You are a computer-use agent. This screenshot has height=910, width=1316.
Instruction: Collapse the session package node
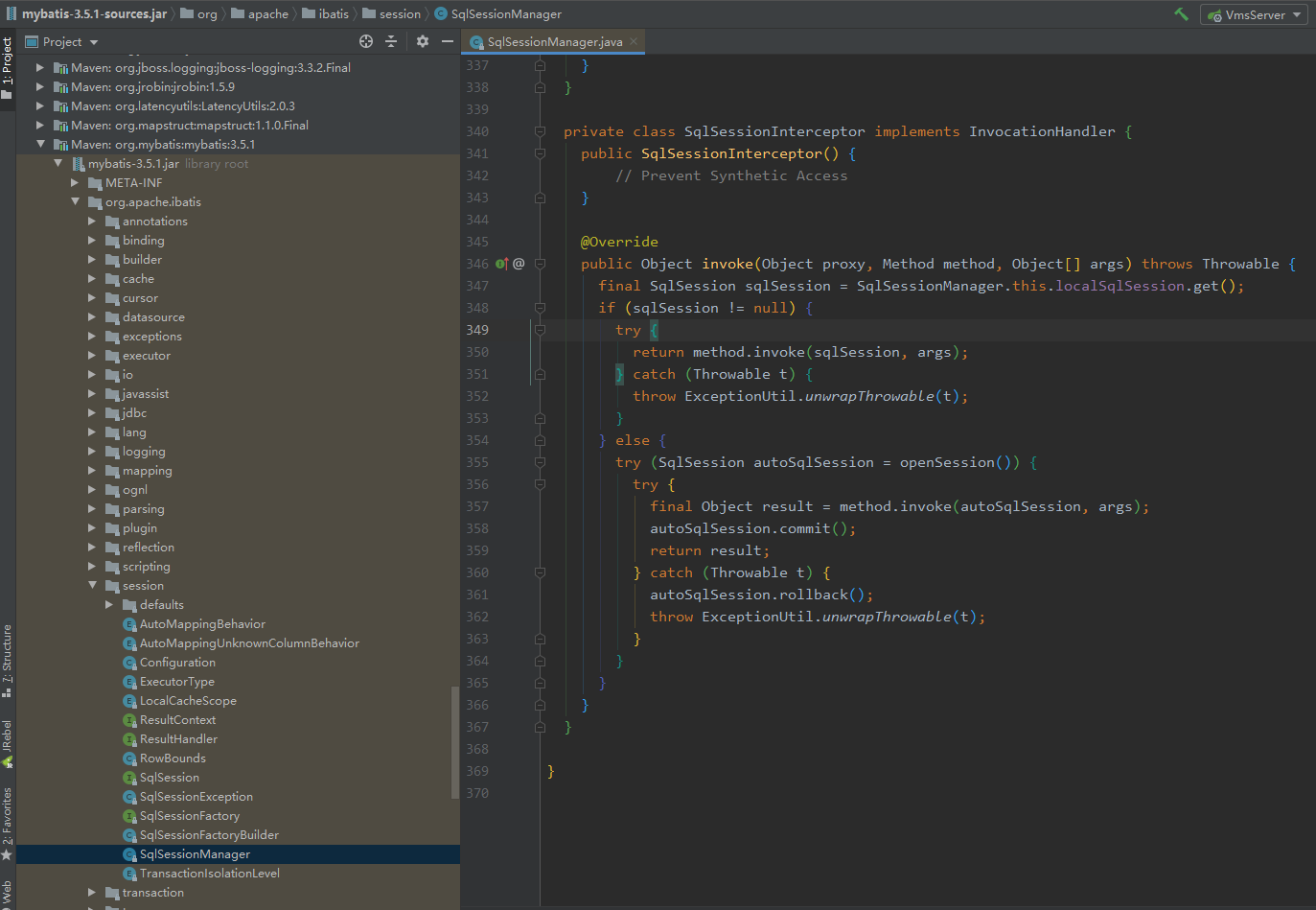[92, 586]
